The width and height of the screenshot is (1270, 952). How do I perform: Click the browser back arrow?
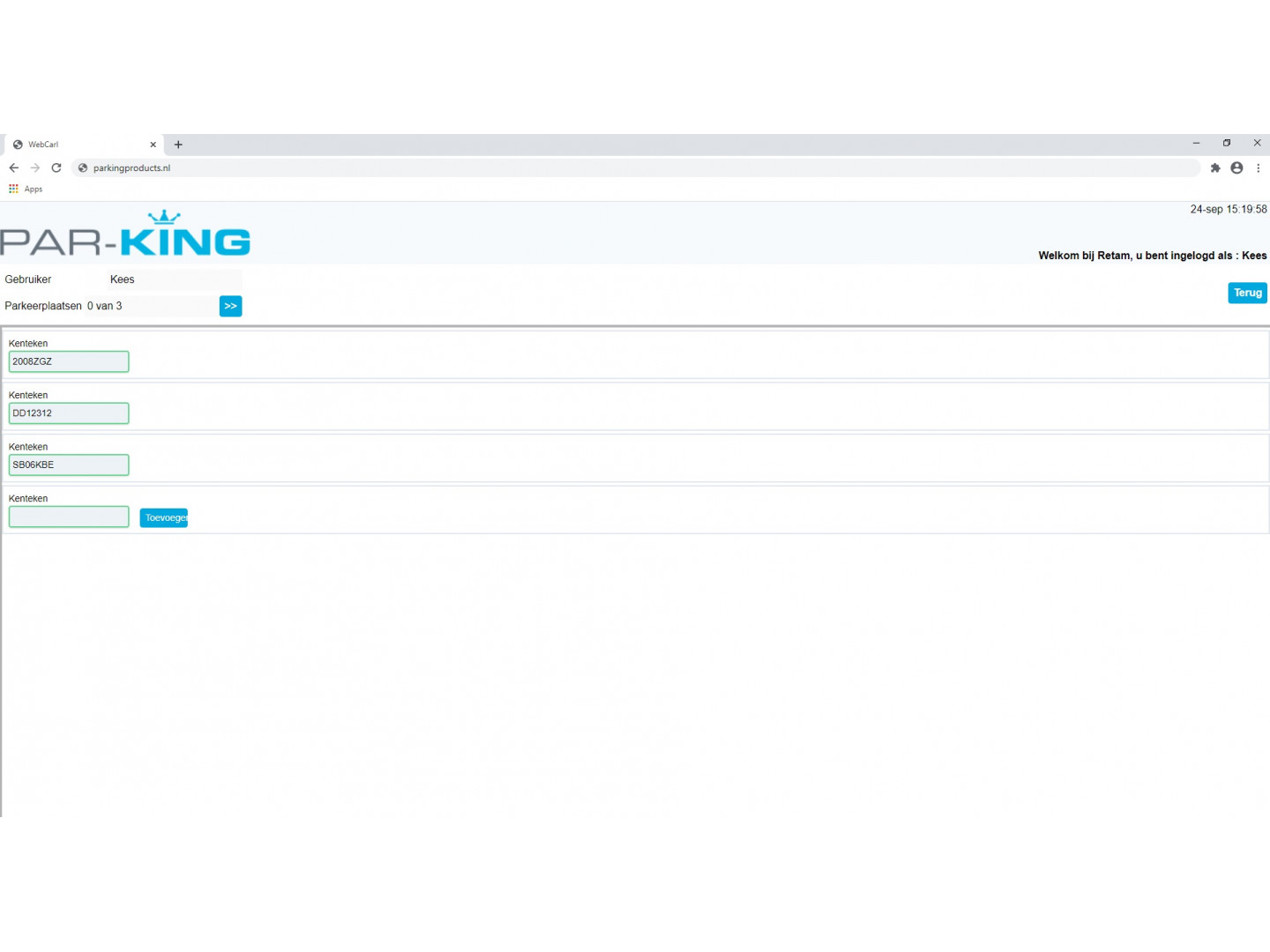14,167
